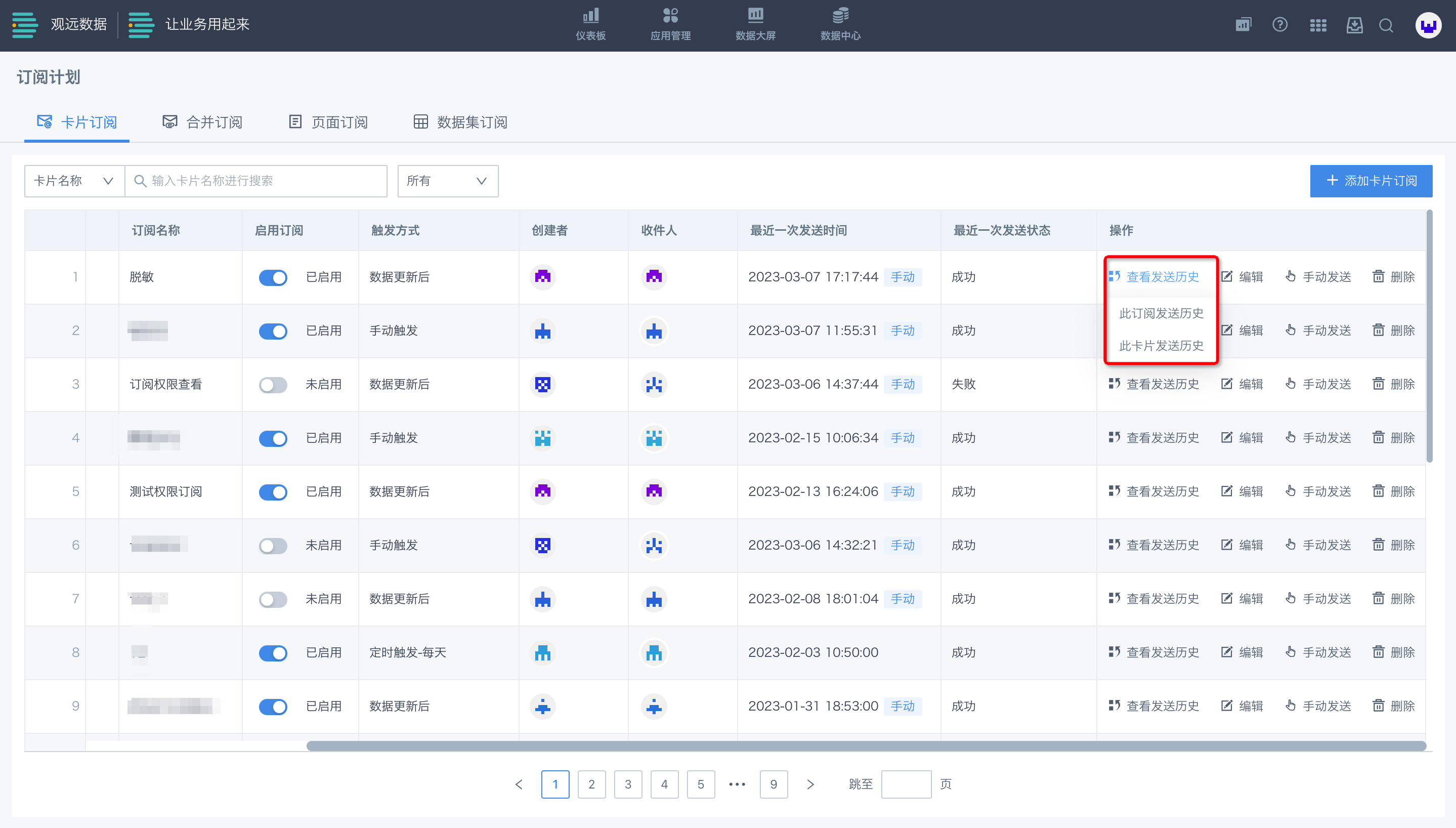Open the 卡片名称 search type dropdown
The height and width of the screenshot is (828, 1456).
point(74,181)
